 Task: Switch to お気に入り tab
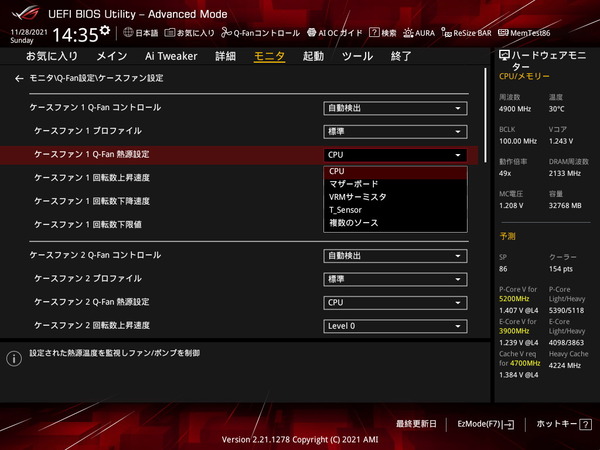[x=52, y=56]
